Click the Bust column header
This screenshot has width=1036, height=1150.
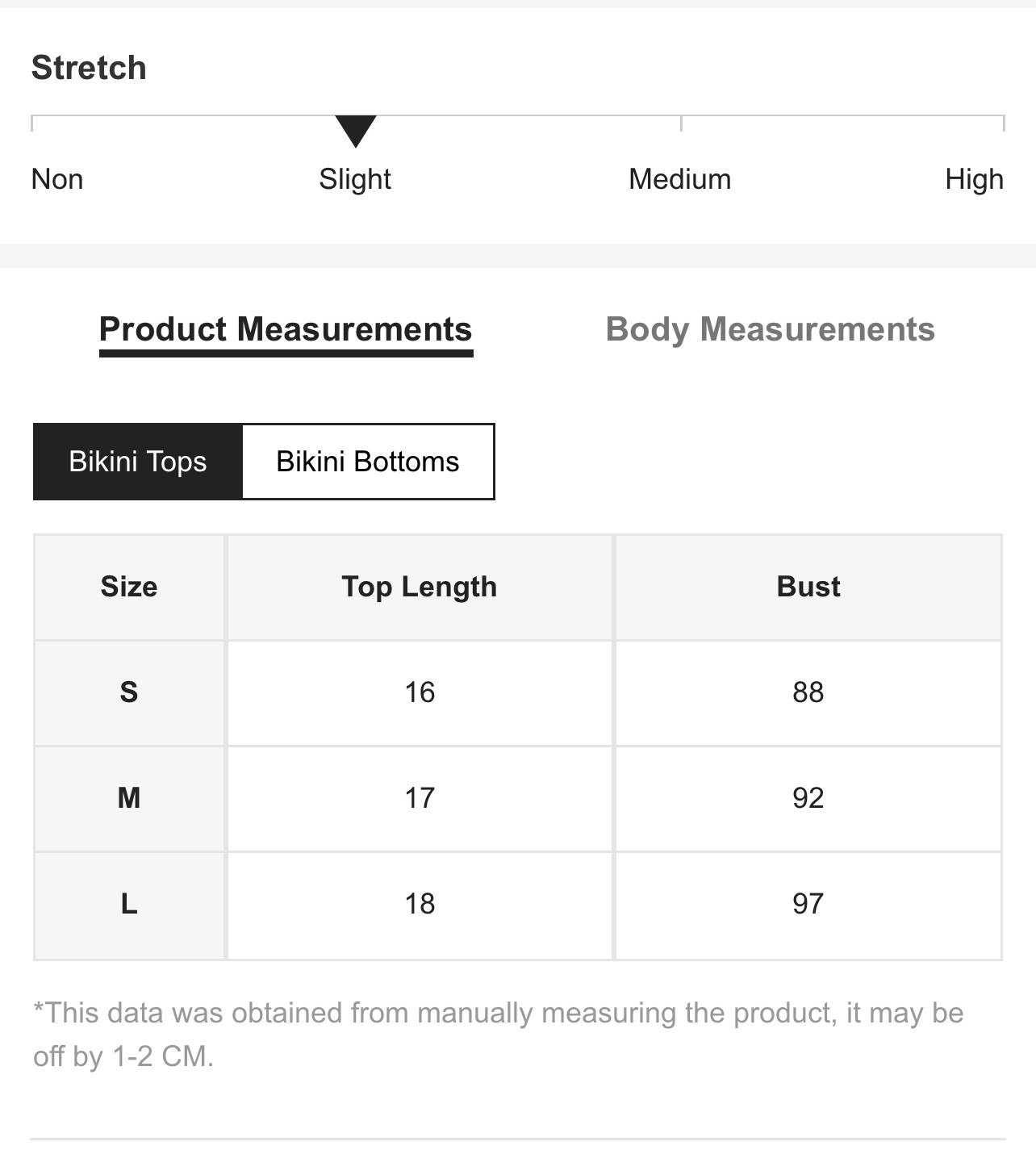808,587
